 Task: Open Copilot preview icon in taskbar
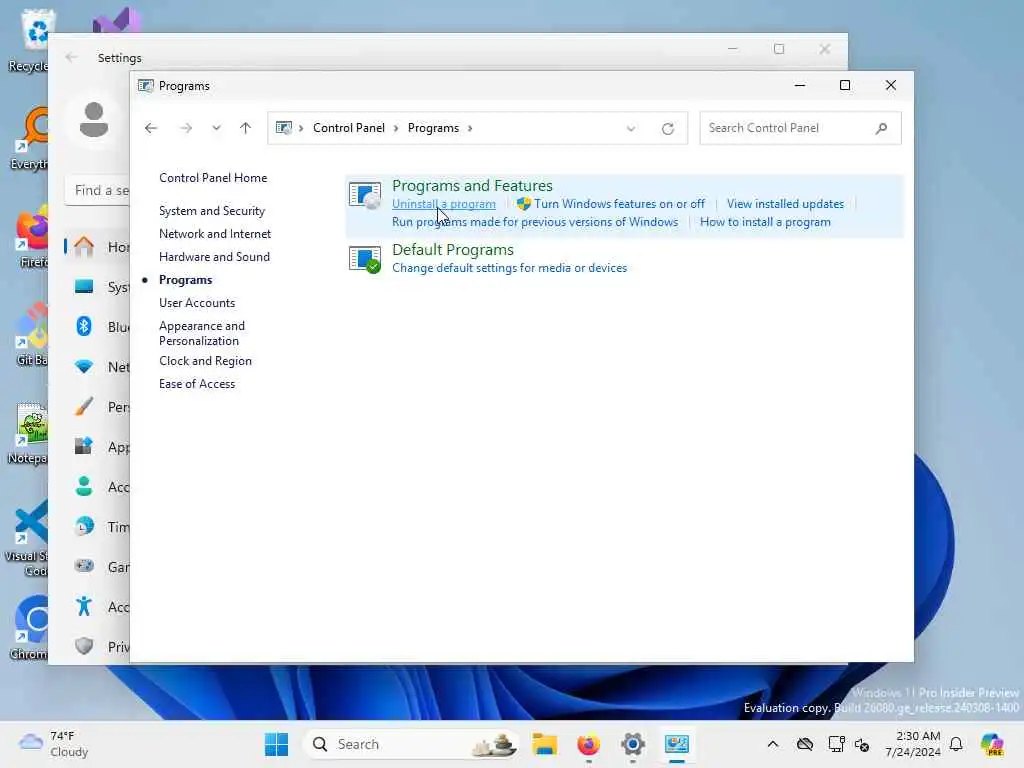[991, 744]
